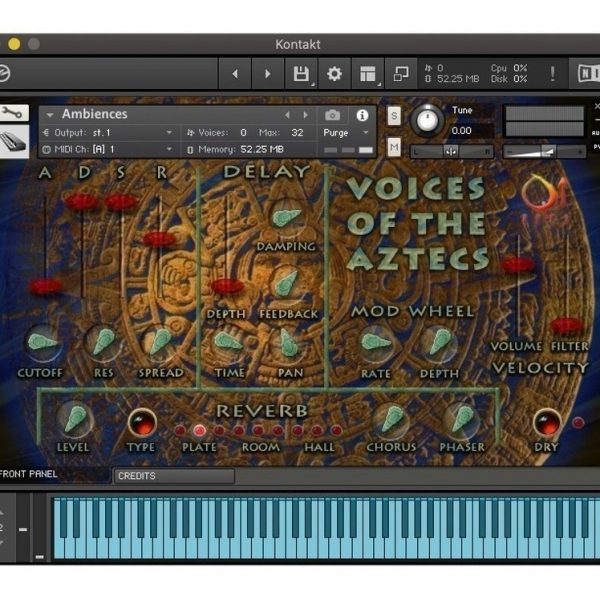
Task: Click the Velocity Volume slider handle
Action: point(518,265)
